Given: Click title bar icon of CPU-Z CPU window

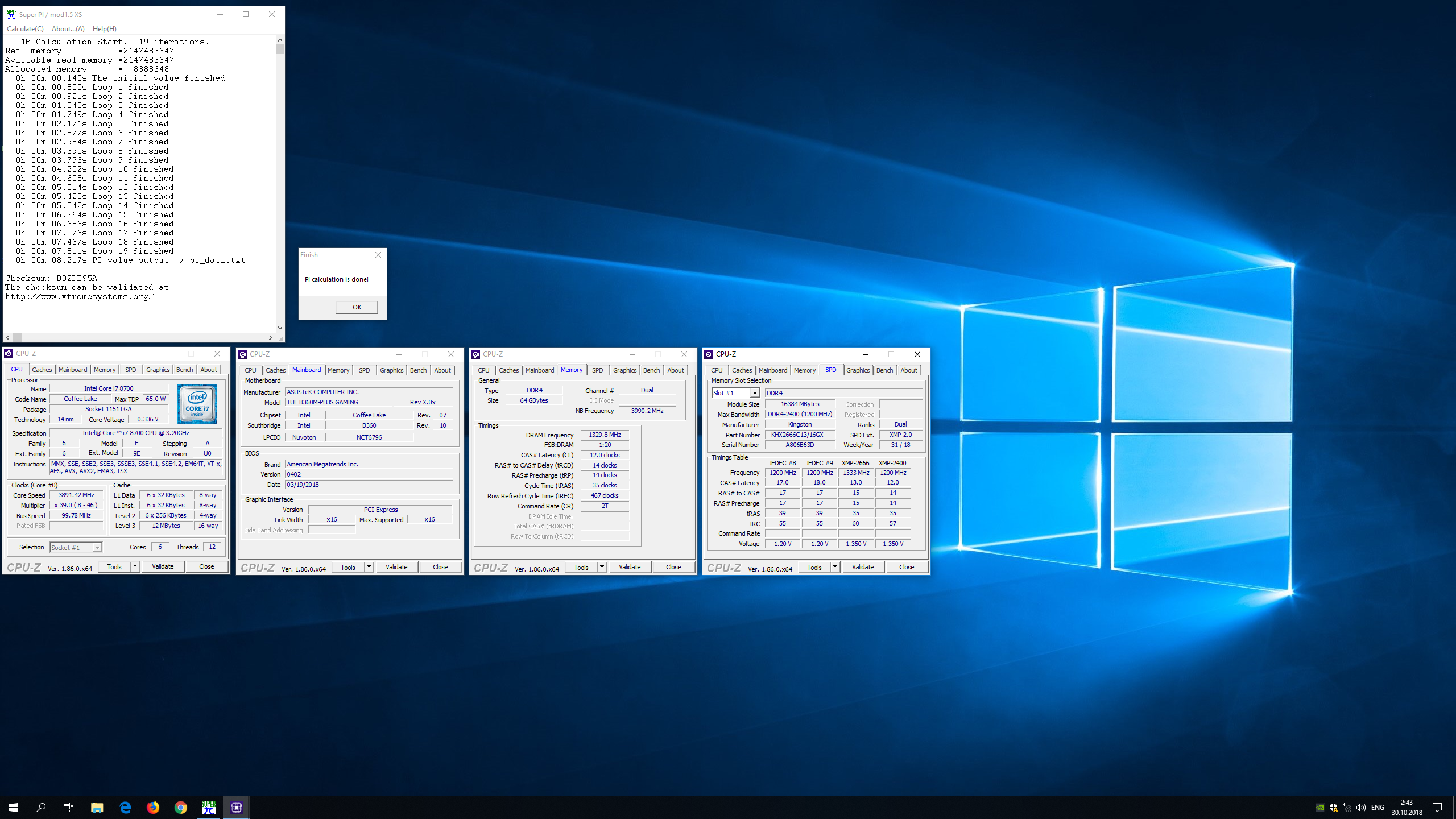Looking at the screenshot, I should coord(9,354).
